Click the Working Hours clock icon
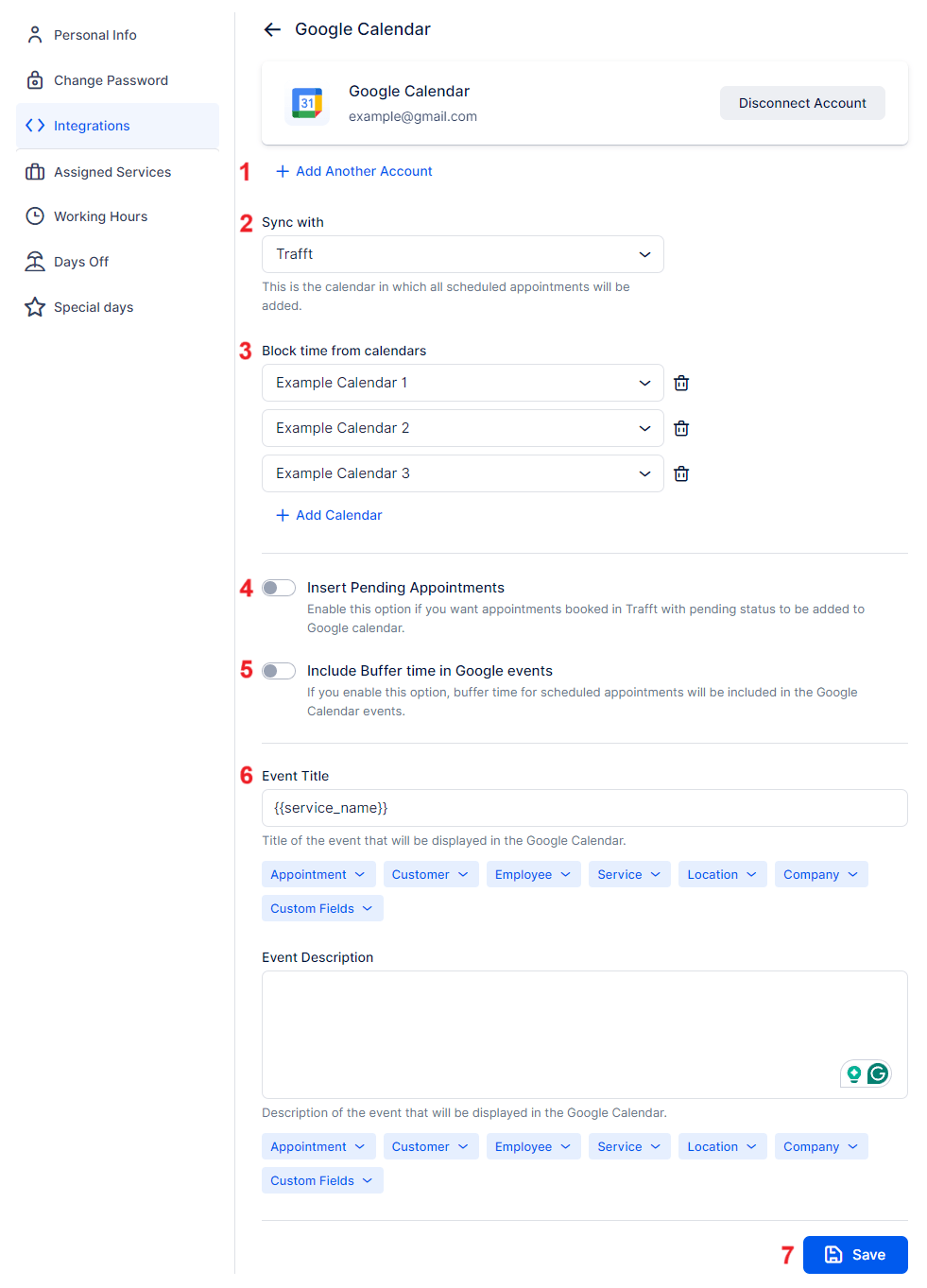Screen dimensions: 927x1288 click(35, 215)
